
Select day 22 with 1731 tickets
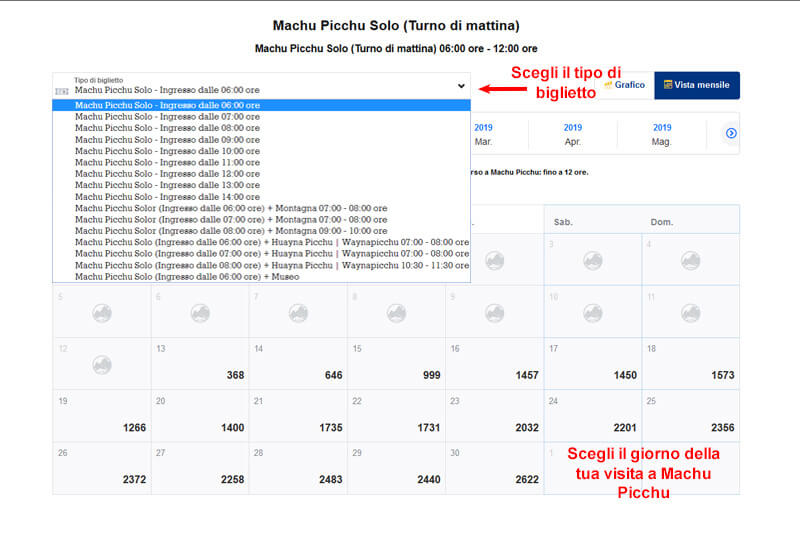pos(396,416)
